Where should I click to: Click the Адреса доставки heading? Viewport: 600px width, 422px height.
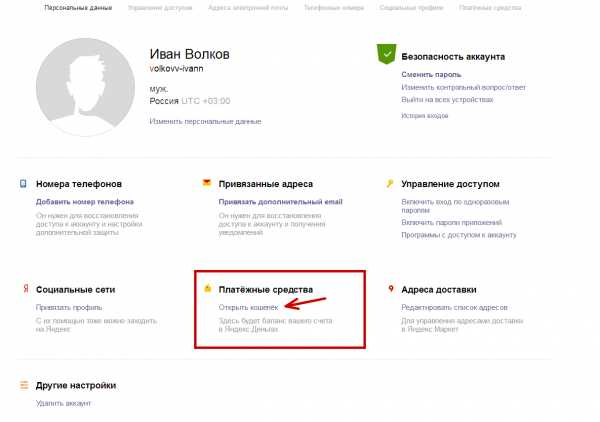tap(439, 290)
